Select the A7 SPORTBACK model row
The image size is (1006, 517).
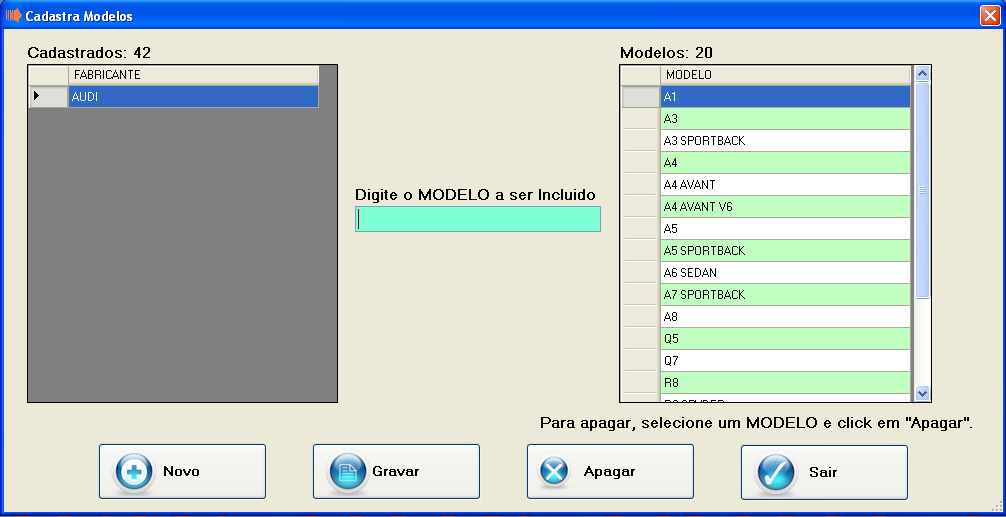(785, 294)
